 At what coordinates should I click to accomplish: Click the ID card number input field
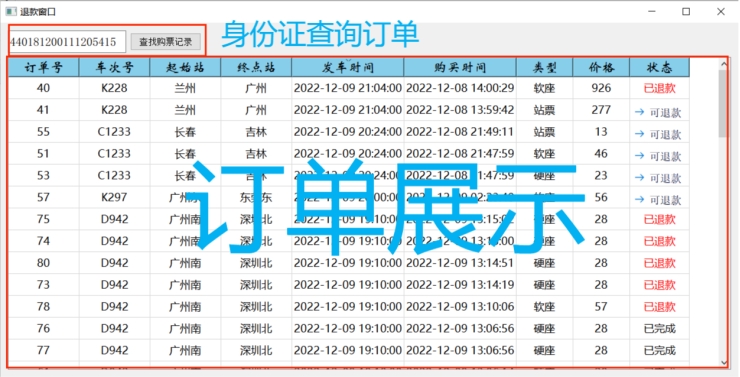(67, 42)
